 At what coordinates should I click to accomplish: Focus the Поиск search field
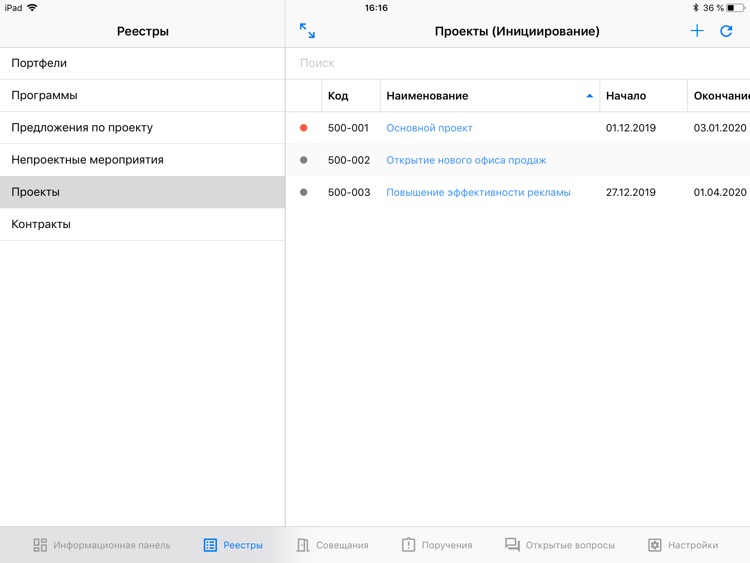(518, 63)
